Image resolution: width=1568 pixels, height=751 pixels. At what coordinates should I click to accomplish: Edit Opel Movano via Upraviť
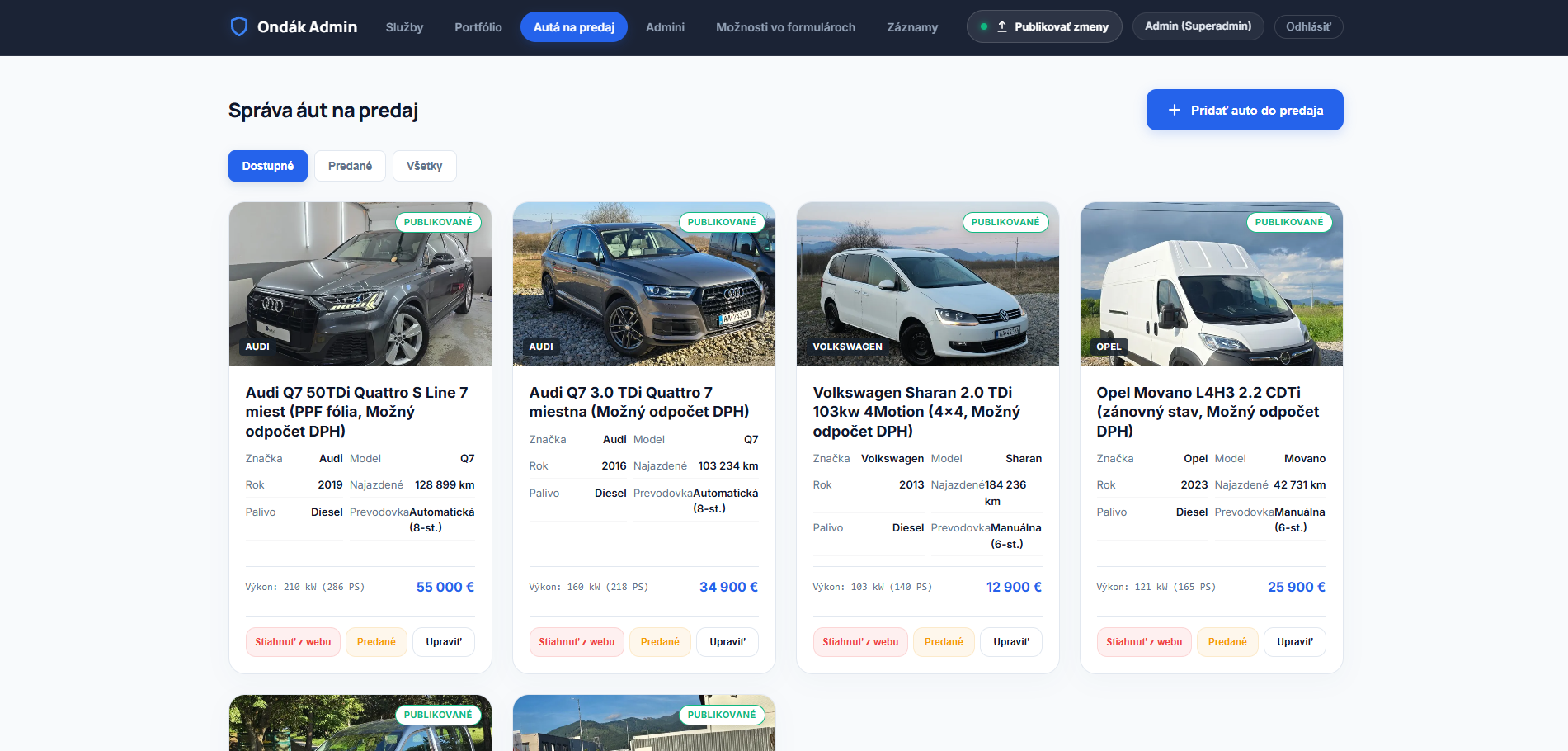coord(1295,642)
